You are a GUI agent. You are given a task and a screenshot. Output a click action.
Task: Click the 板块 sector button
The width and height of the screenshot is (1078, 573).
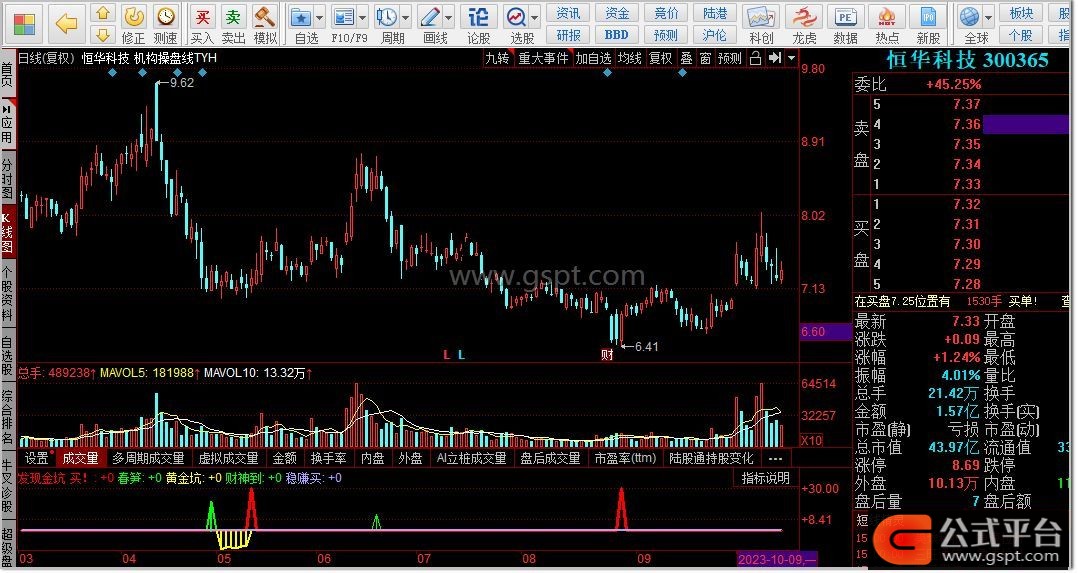pyautogui.click(x=1021, y=13)
